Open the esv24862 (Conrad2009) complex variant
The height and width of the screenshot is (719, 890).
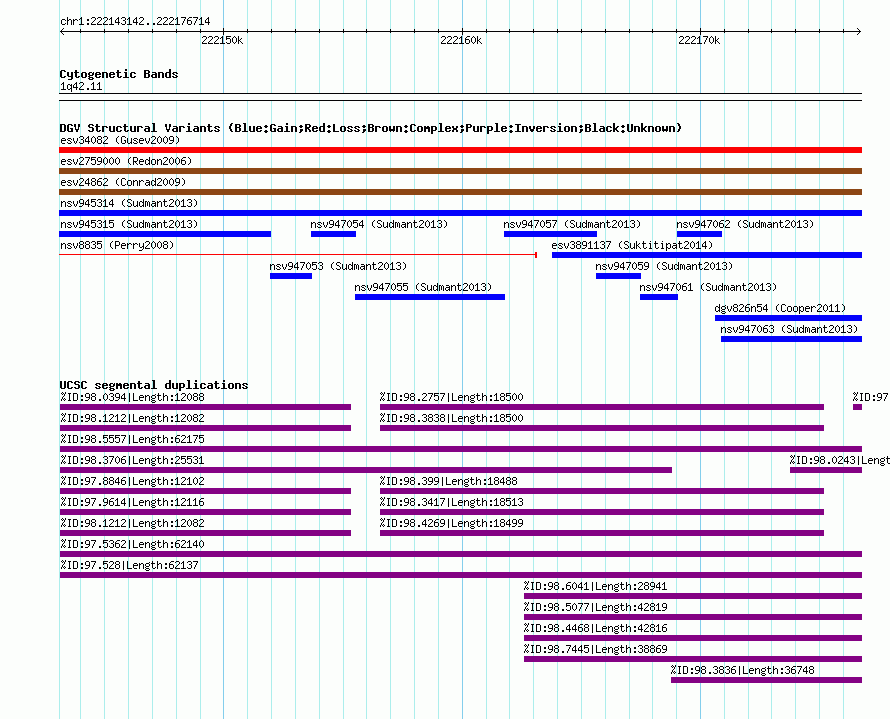tap(460, 192)
